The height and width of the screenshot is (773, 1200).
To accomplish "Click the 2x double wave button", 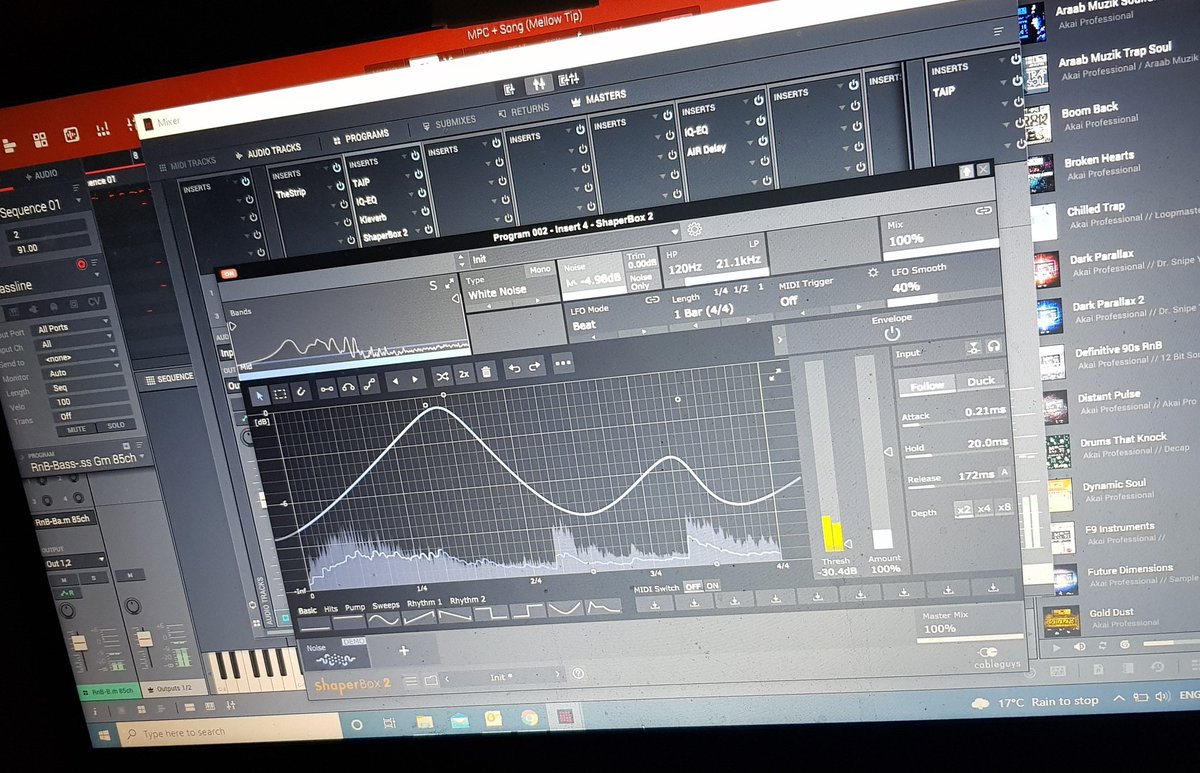I will (464, 375).
